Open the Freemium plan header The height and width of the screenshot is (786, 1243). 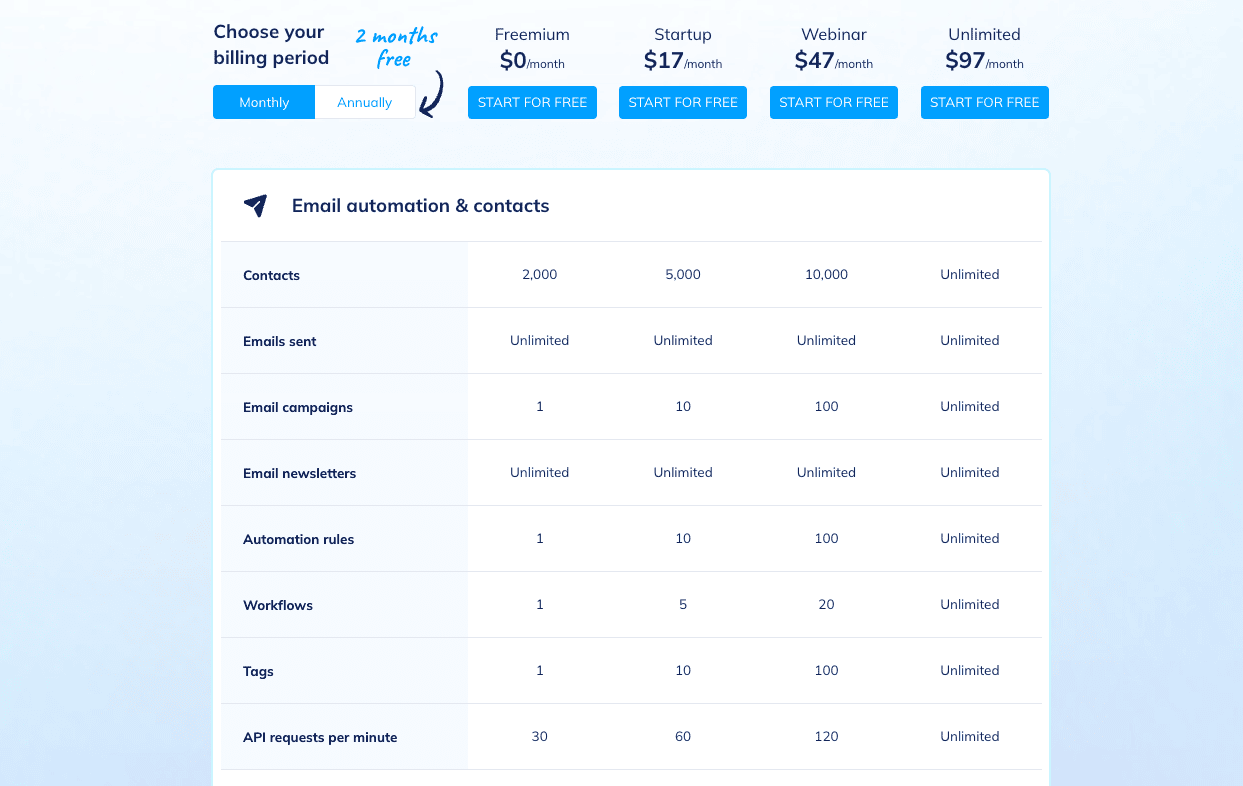click(x=532, y=46)
